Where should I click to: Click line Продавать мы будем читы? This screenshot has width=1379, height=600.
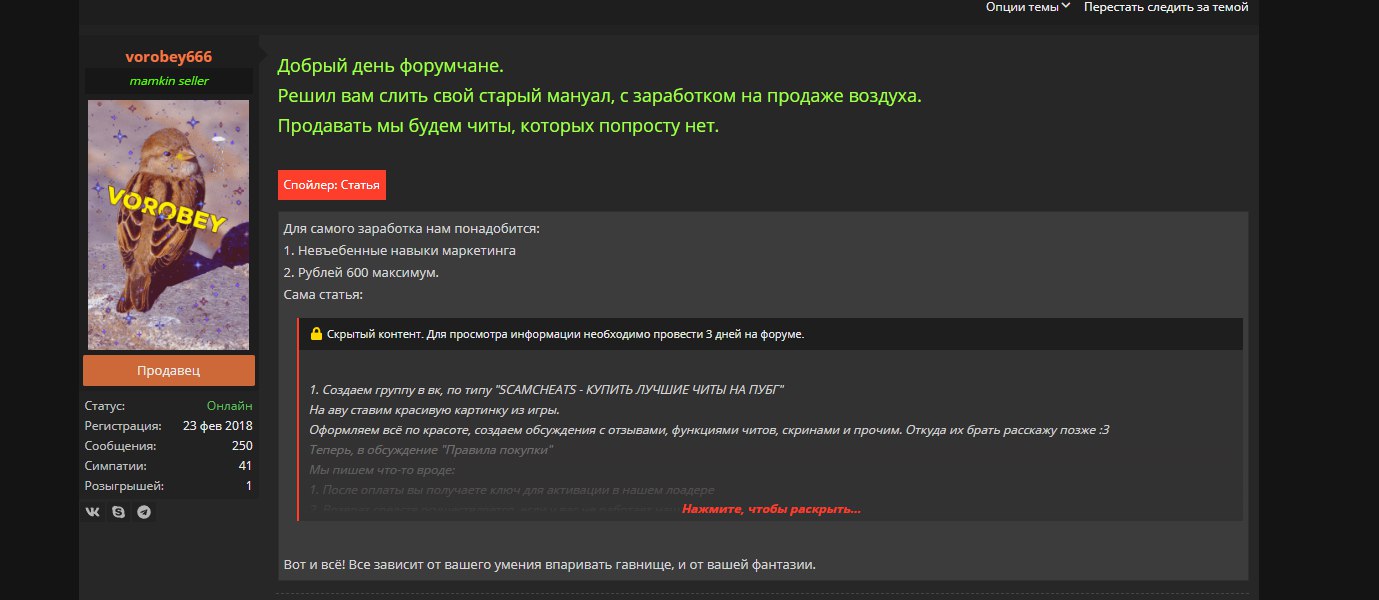(499, 127)
